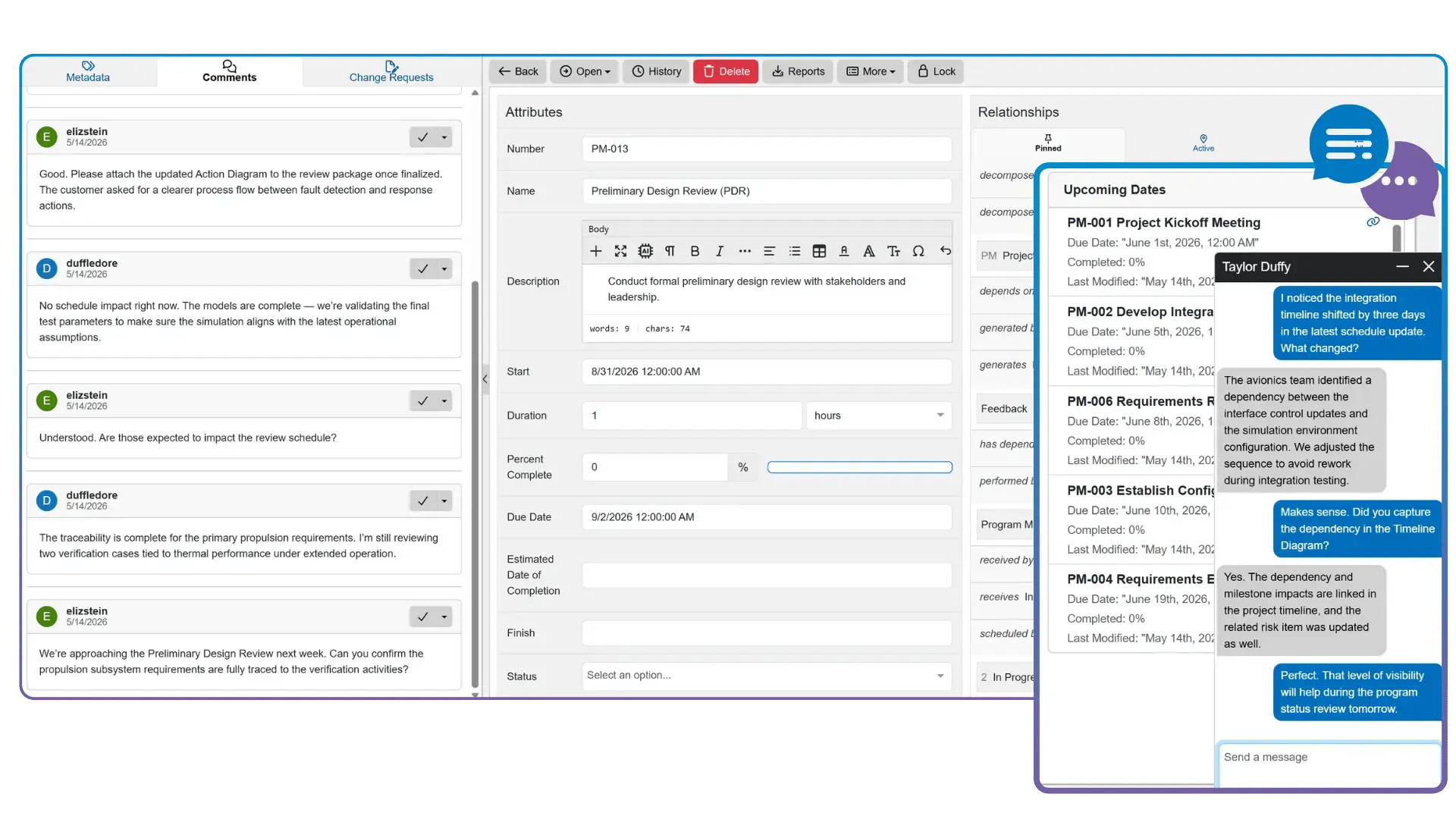Viewport: 1456px width, 819px height.
Task: Open the Open button dropdown menu
Action: [x=585, y=71]
